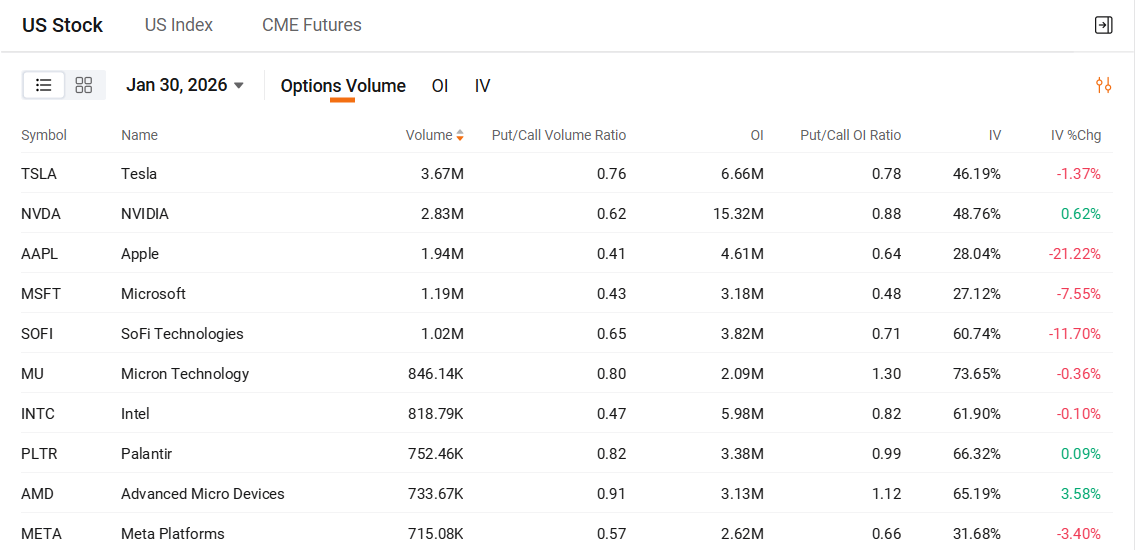Click Palantir's 752.46K volume value
1135x550 pixels.
coord(436,454)
